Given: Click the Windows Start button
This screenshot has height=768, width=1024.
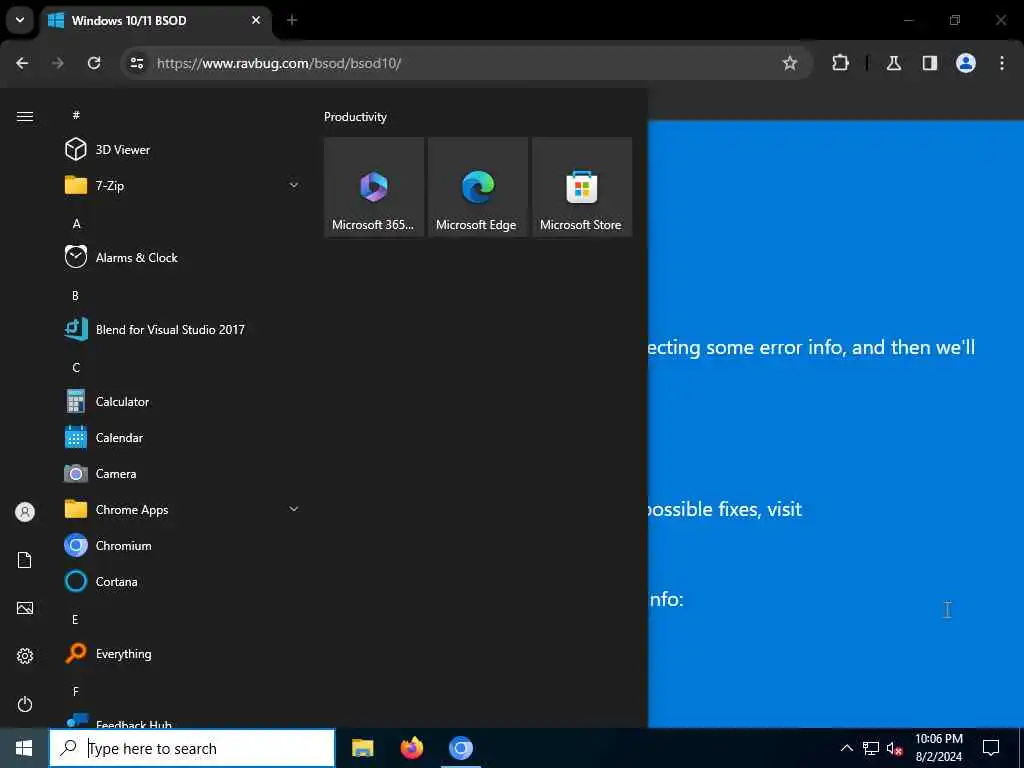Looking at the screenshot, I should coord(24,748).
